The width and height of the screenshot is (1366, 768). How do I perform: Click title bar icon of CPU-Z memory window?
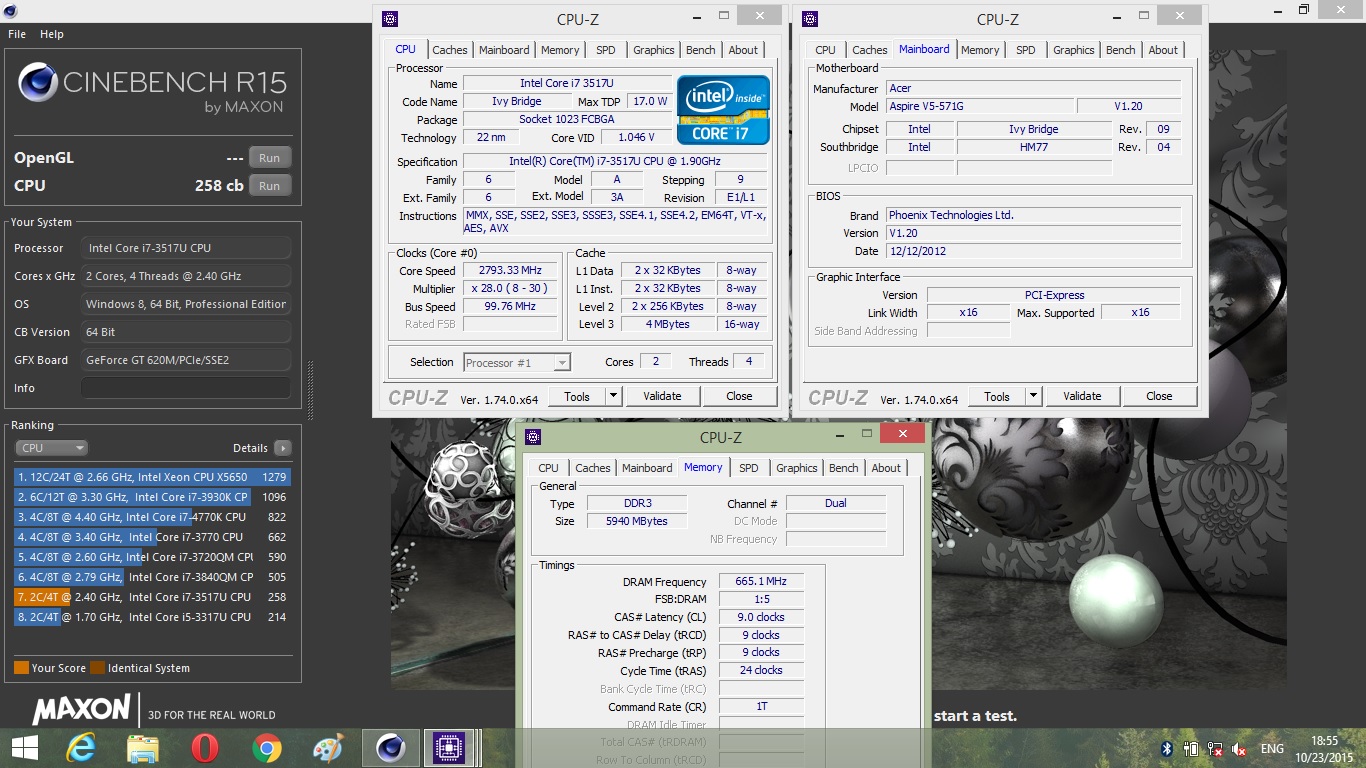click(x=533, y=437)
